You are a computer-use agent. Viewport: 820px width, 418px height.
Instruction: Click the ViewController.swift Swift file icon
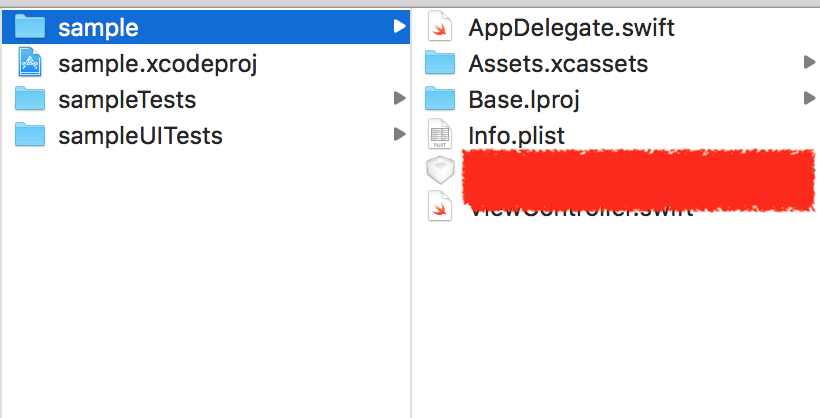(439, 207)
